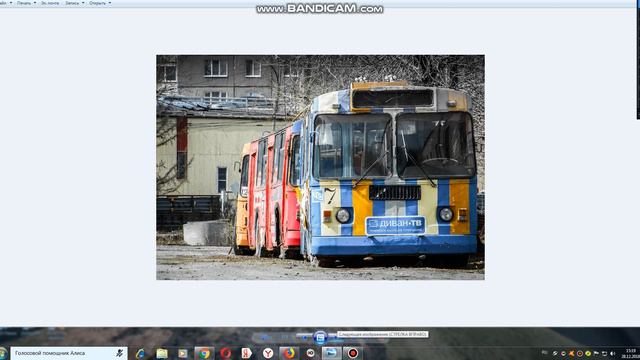Click the slideshow play button in viewer controls
Image resolution: width=640 pixels, height=360 pixels.
point(320,338)
